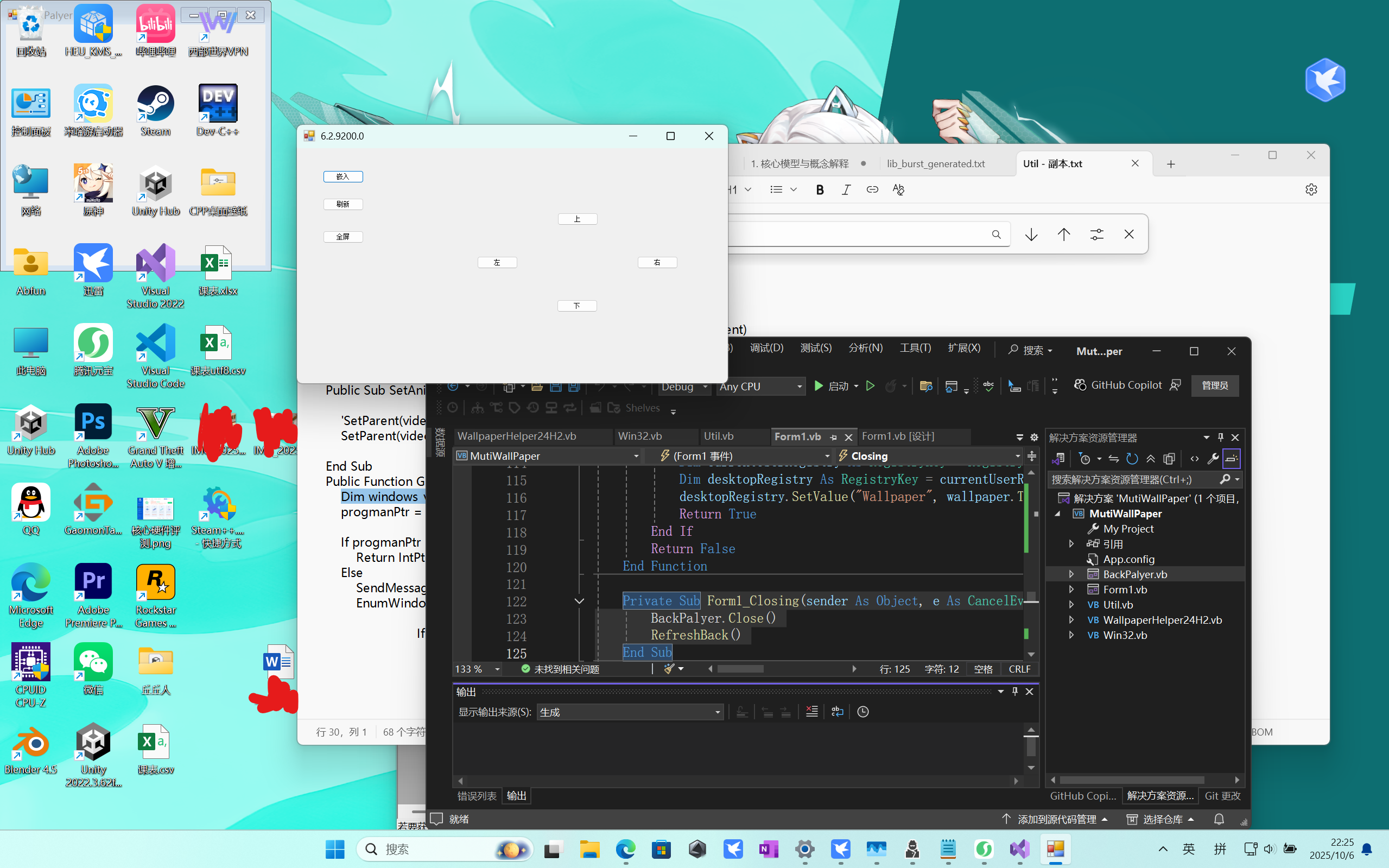This screenshot has height=868, width=1389.
Task: Toggle the Form1.vb tab pin
Action: point(833,437)
